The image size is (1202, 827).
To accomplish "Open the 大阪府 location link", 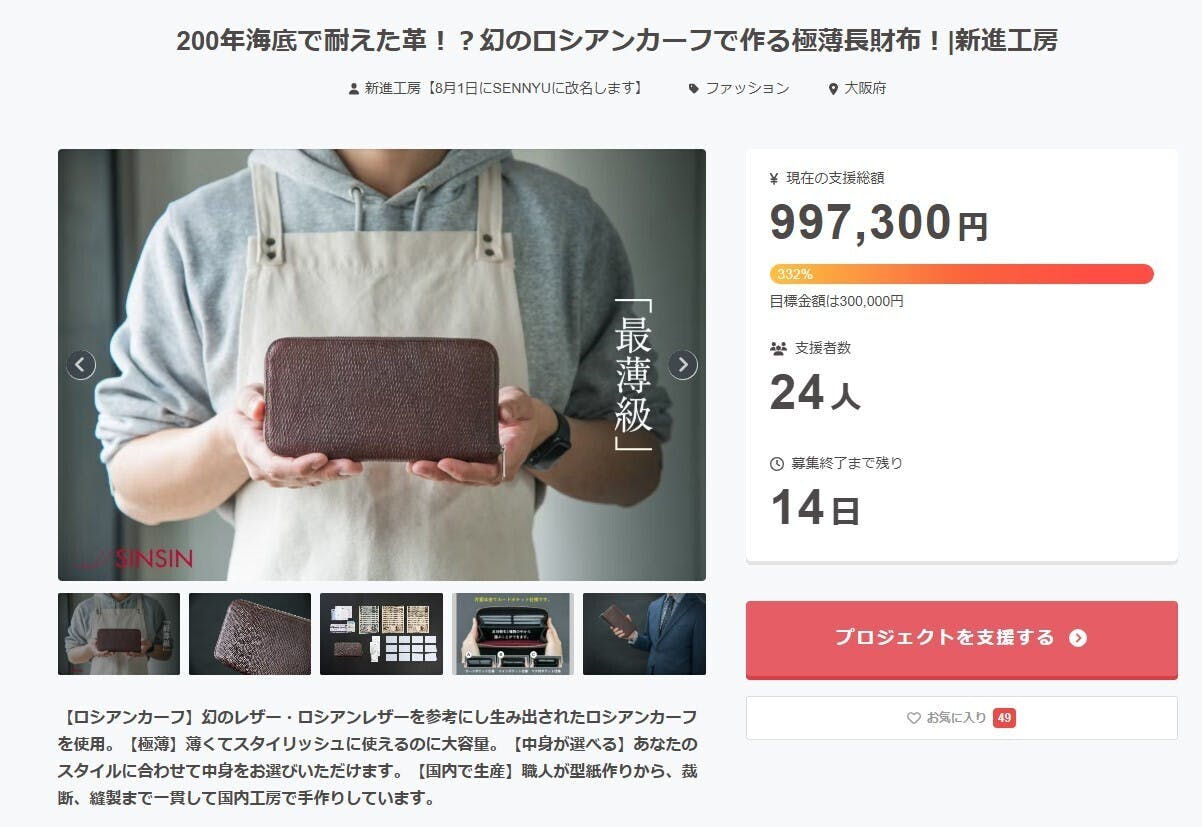I will tap(865, 88).
